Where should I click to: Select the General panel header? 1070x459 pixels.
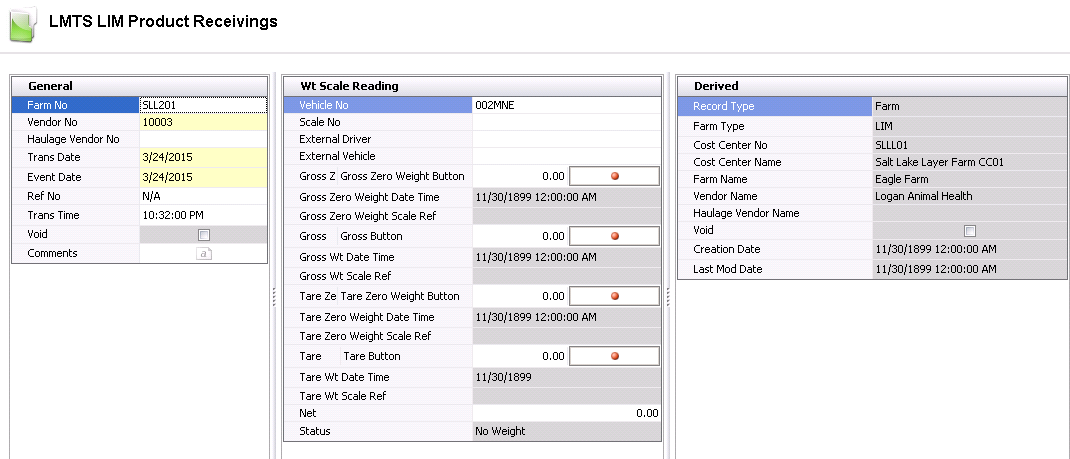(x=50, y=86)
